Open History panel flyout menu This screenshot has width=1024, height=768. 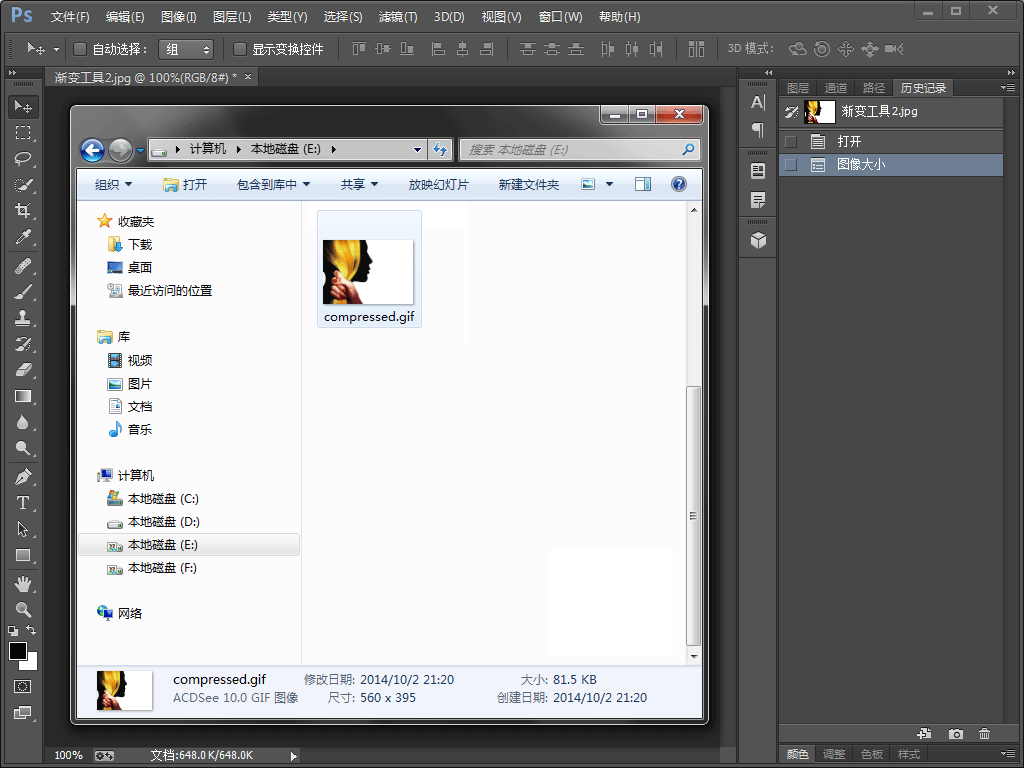pyautogui.click(x=1008, y=88)
